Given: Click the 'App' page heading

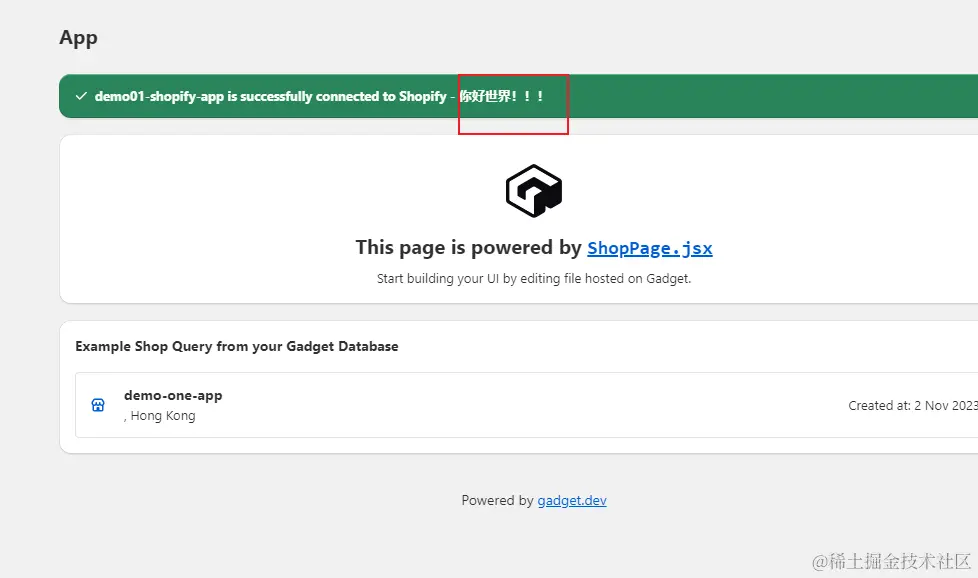Looking at the screenshot, I should (79, 38).
